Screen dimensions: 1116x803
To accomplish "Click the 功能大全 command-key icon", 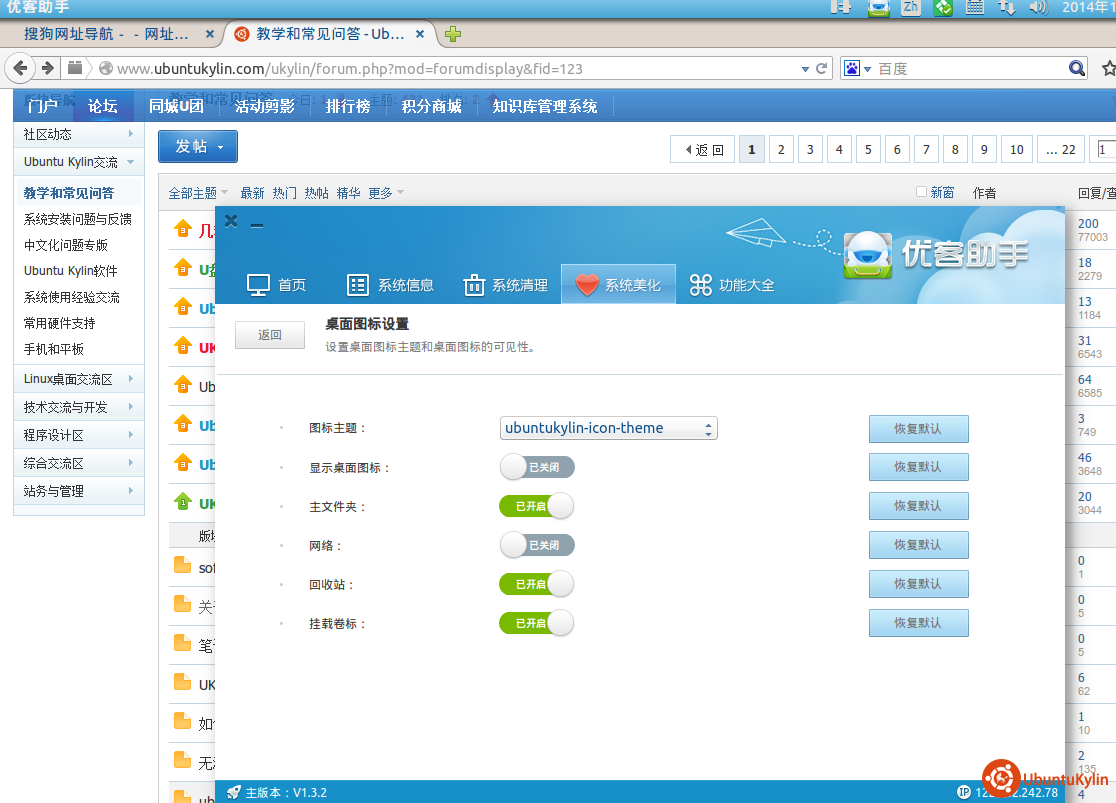I will (701, 285).
